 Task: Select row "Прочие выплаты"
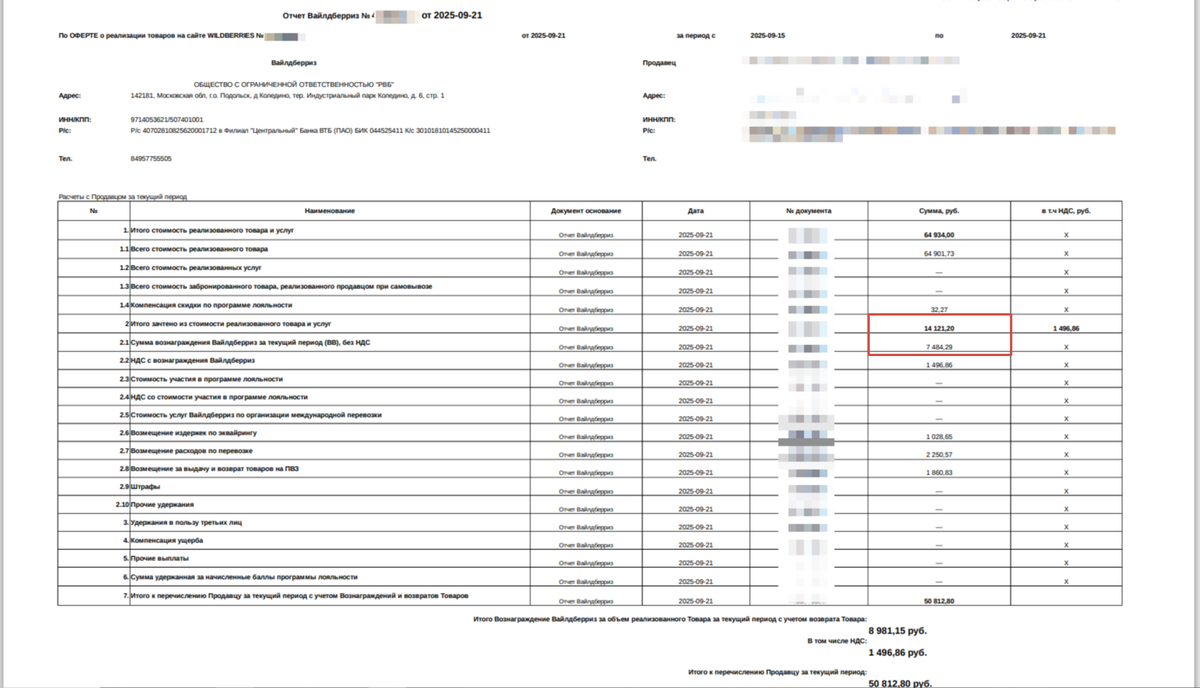pos(590,561)
